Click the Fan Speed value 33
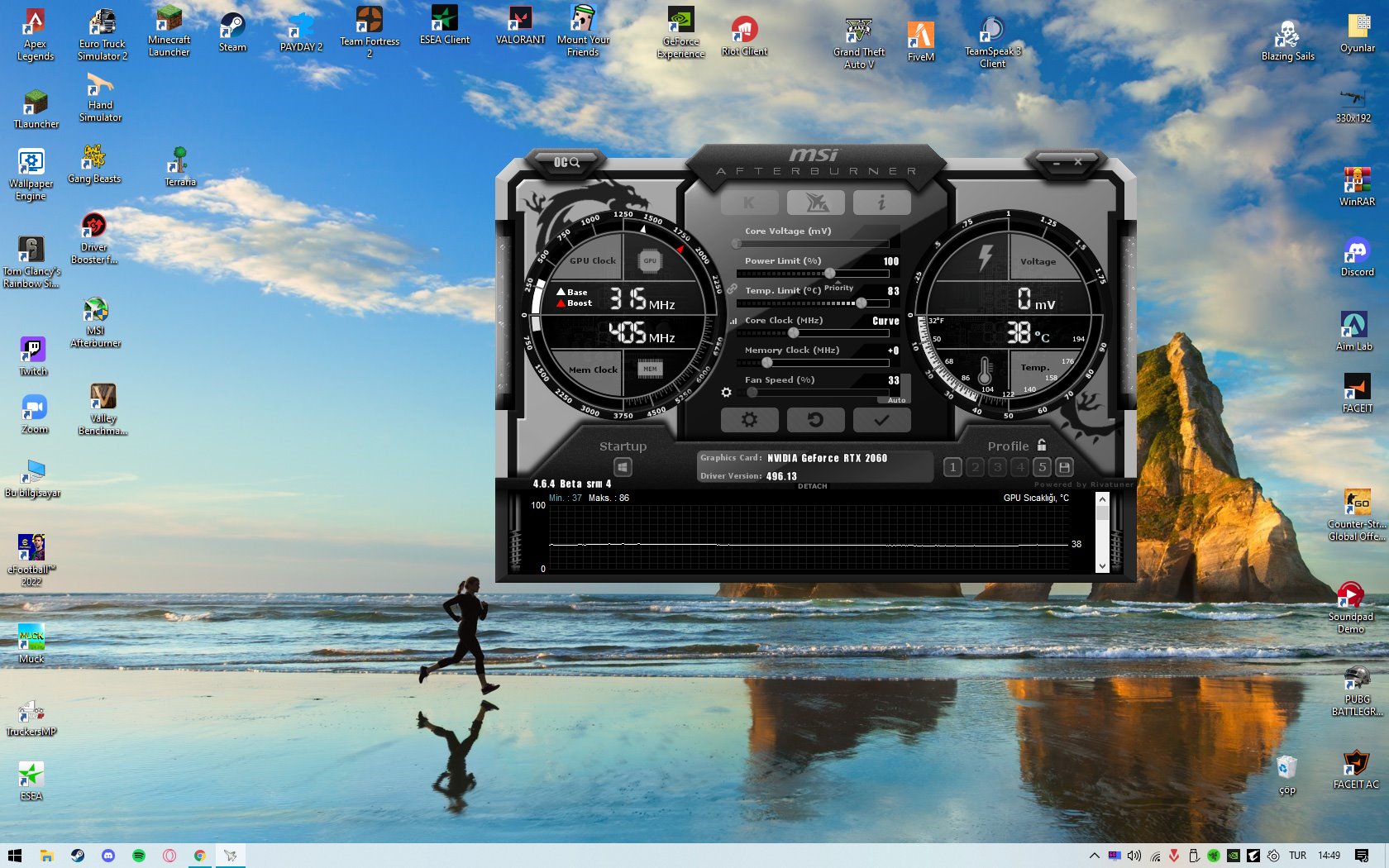Viewport: 1389px width, 868px height. pyautogui.click(x=894, y=380)
